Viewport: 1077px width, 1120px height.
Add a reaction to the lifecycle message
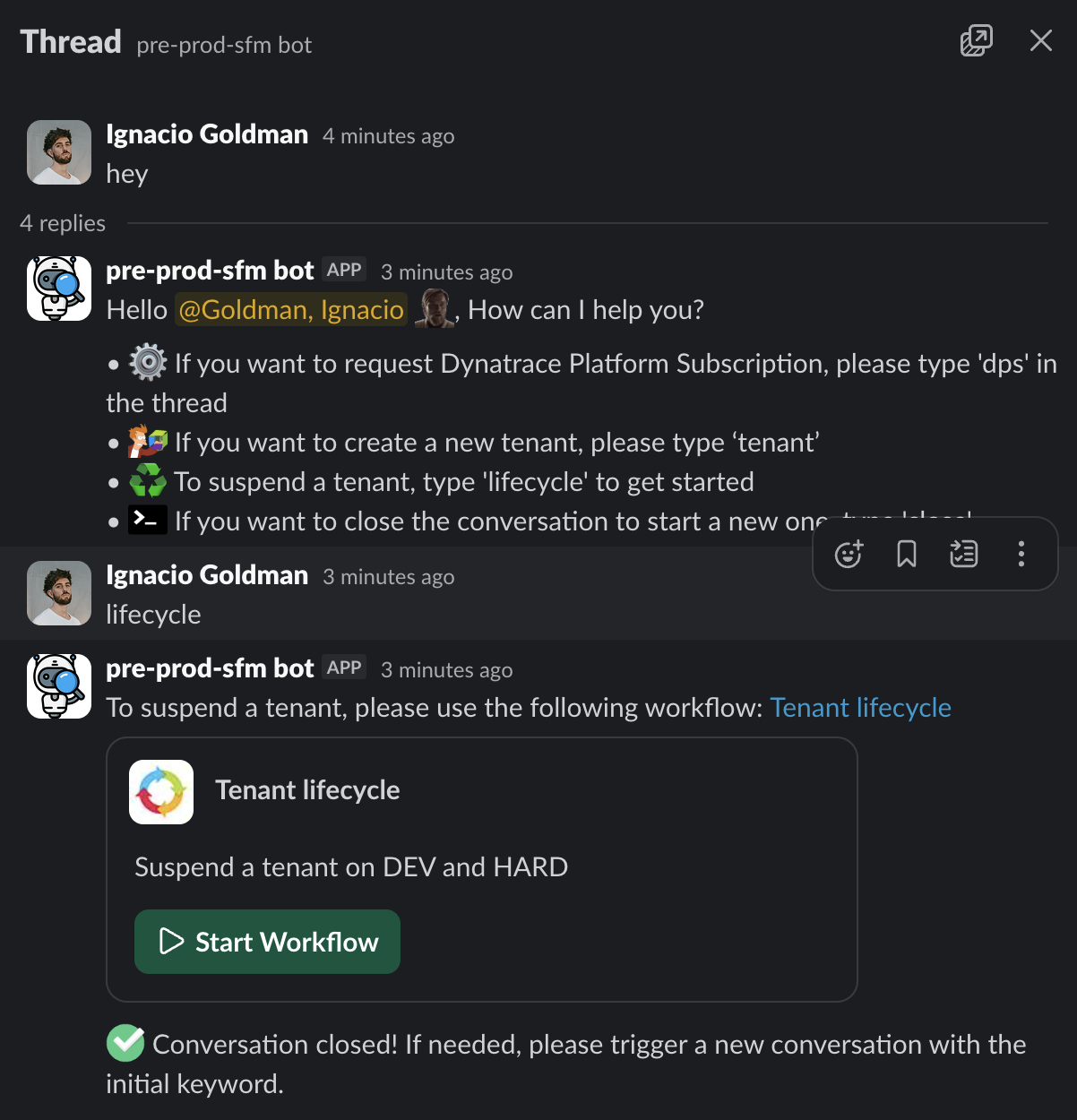click(x=849, y=555)
